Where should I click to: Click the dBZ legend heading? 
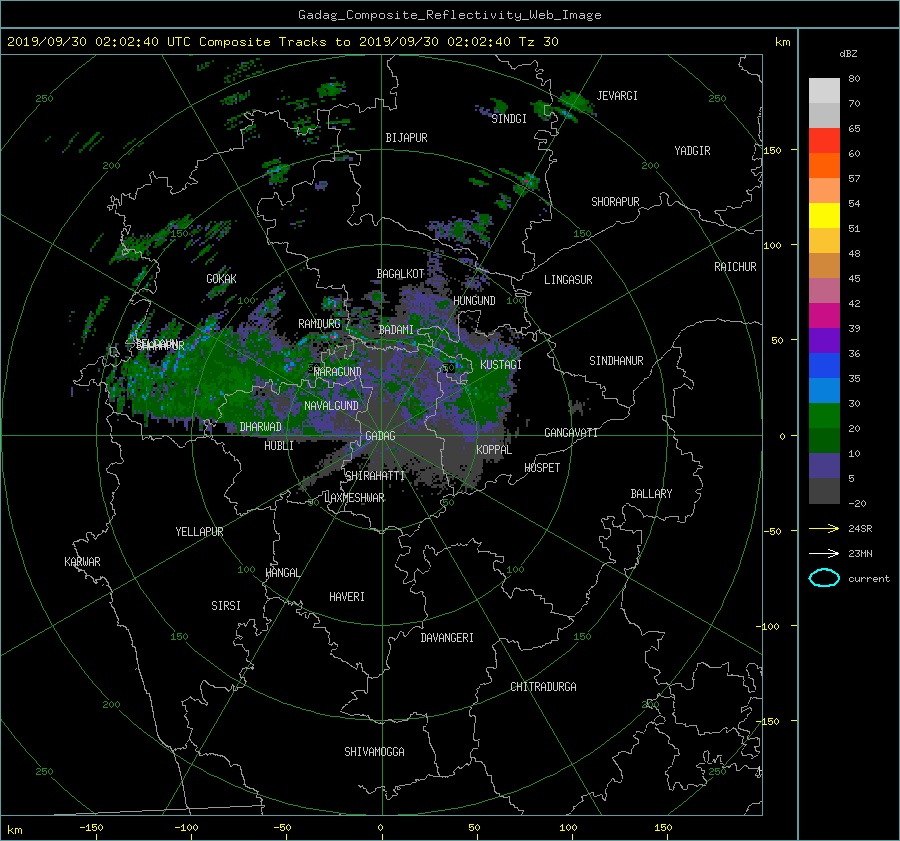tap(848, 54)
